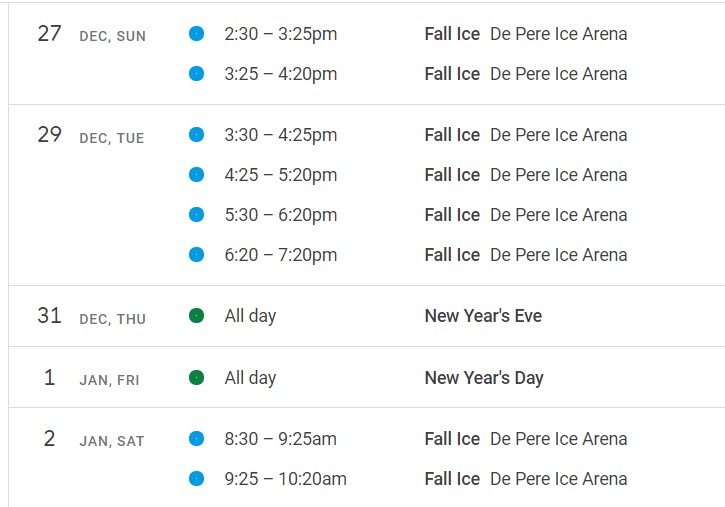This screenshot has height=507, width=725.
Task: Click the blue dot beside 5:30 – 6:20pm
Action: pos(197,214)
